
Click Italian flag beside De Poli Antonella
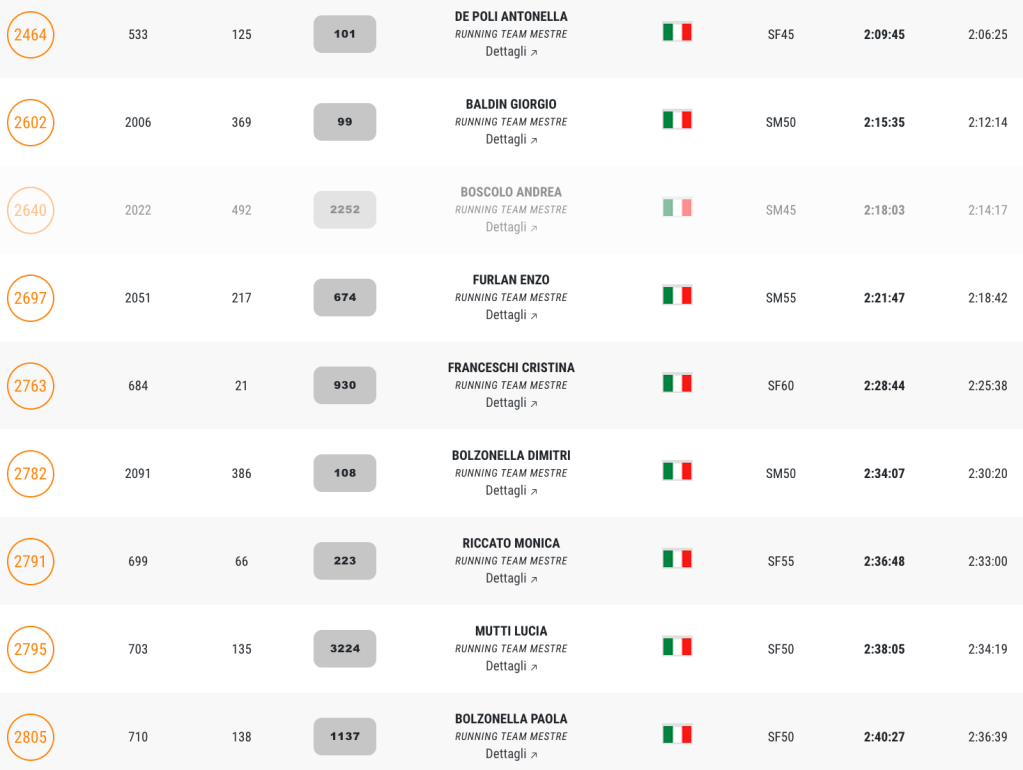click(677, 32)
